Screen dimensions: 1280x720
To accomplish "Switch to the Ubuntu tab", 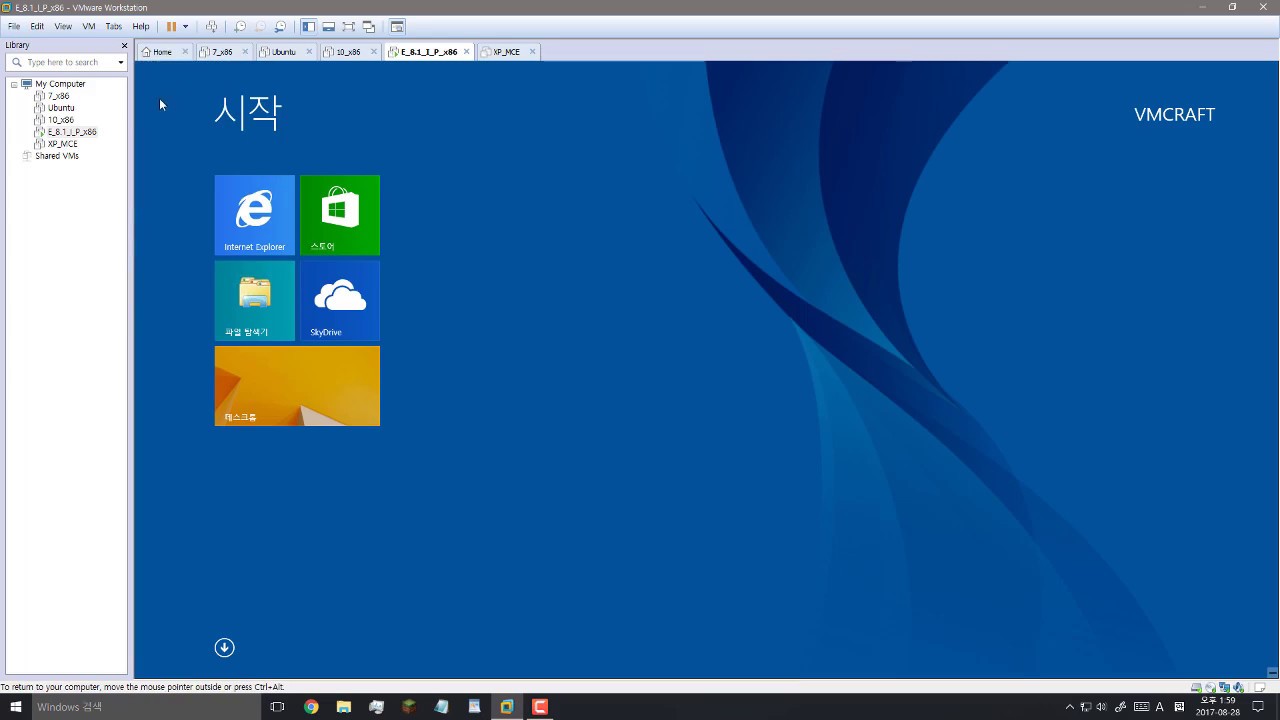I will pyautogui.click(x=284, y=52).
